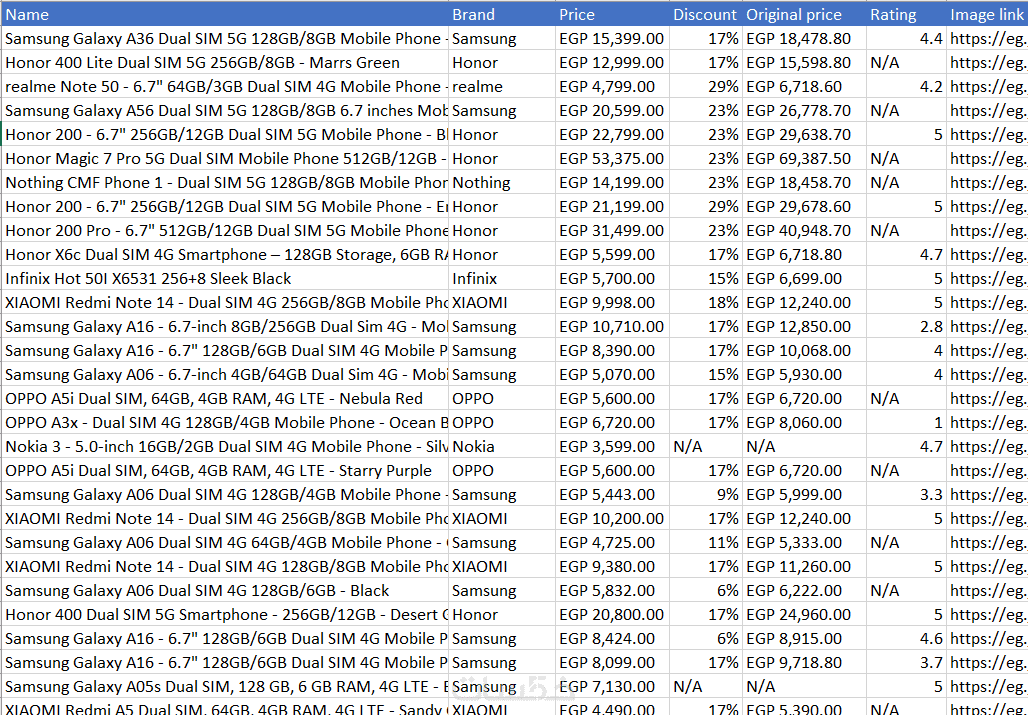Viewport: 1028px width, 715px height.
Task: Select price cell EGP 20,800.00
Action: (612, 615)
